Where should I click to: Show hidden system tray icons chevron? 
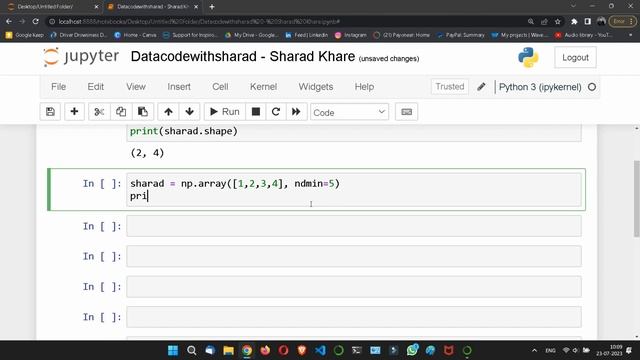click(534, 350)
